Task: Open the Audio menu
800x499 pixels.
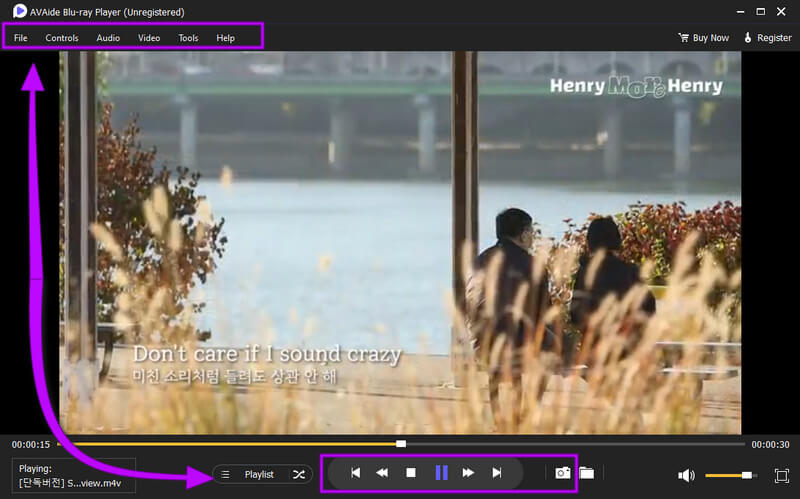Action: tap(108, 38)
